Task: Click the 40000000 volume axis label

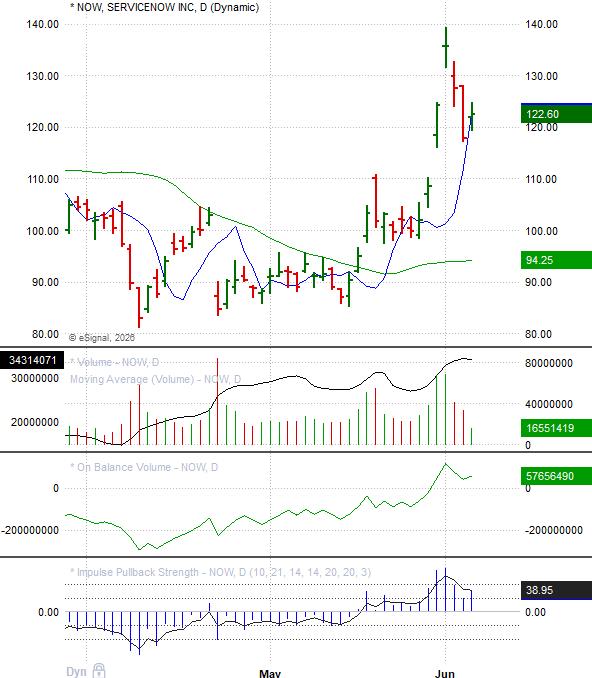Action: [x=549, y=404]
